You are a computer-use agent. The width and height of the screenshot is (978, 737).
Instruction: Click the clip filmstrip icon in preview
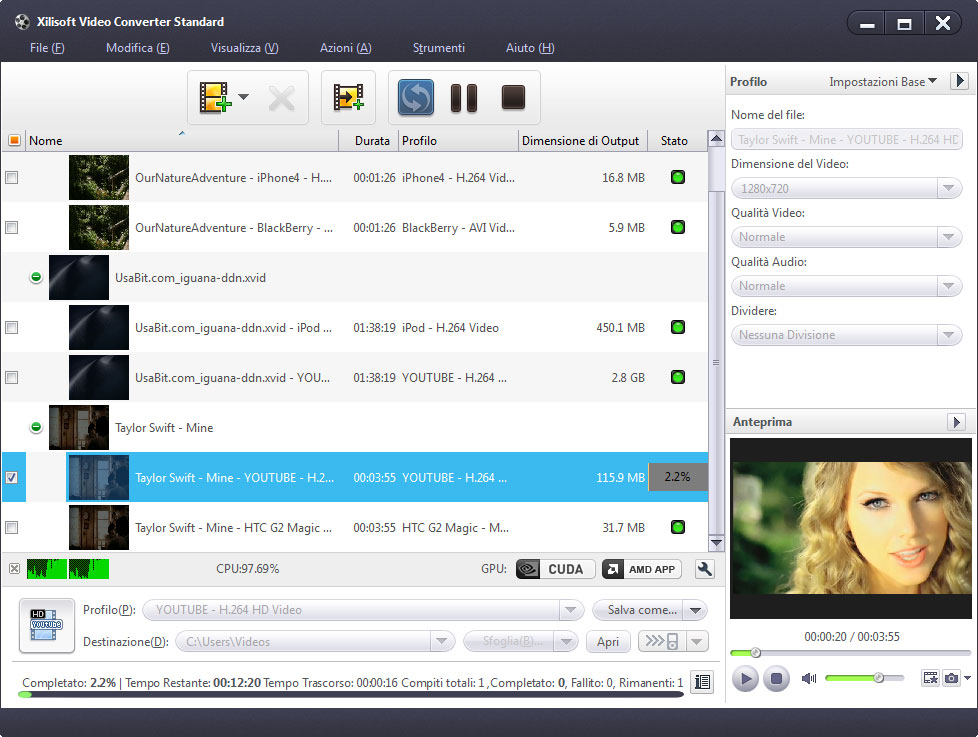931,678
